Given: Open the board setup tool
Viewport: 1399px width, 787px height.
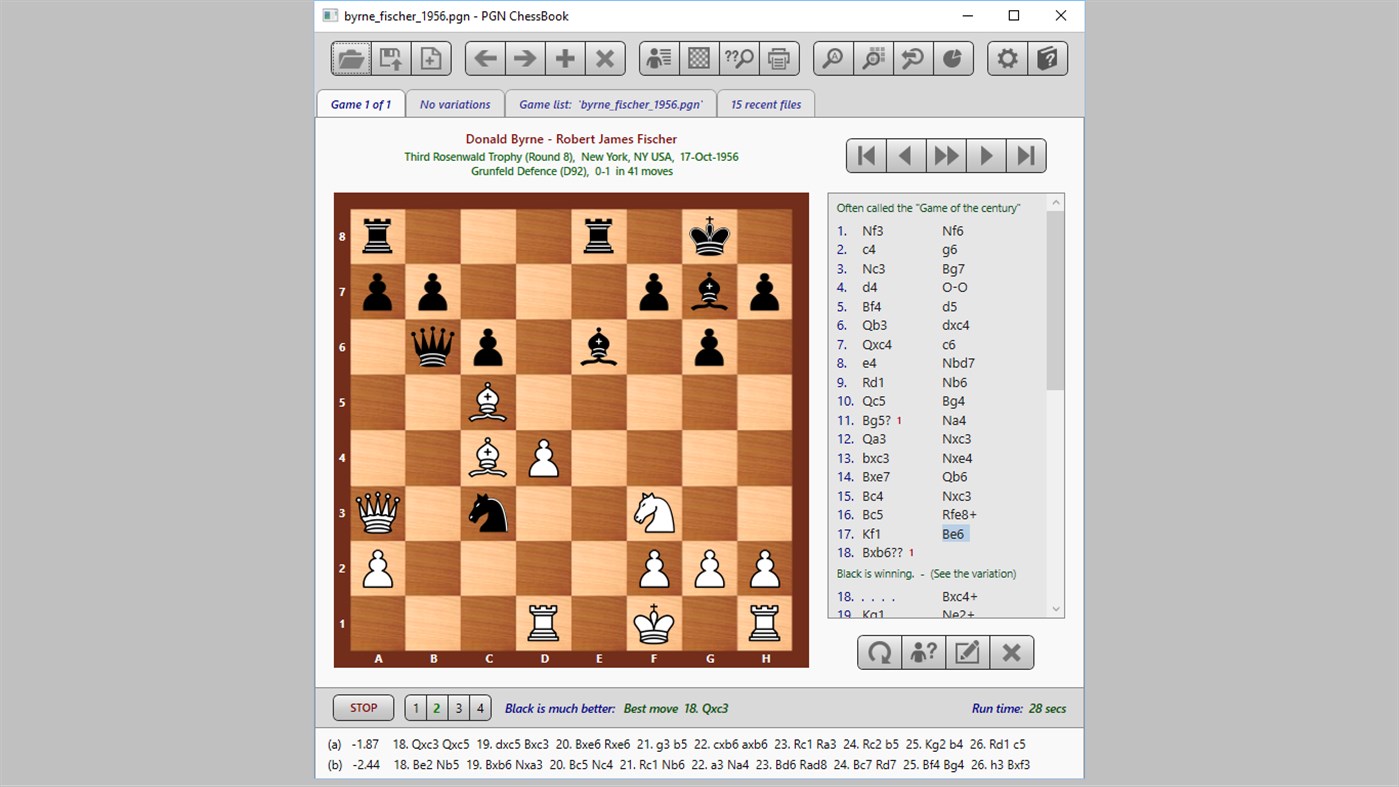Looking at the screenshot, I should coord(698,58).
